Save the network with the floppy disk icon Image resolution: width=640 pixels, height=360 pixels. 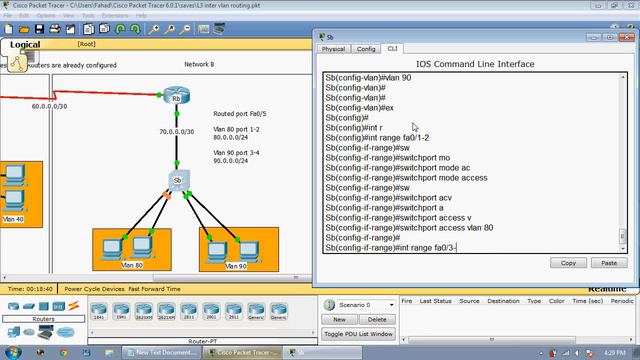point(39,29)
